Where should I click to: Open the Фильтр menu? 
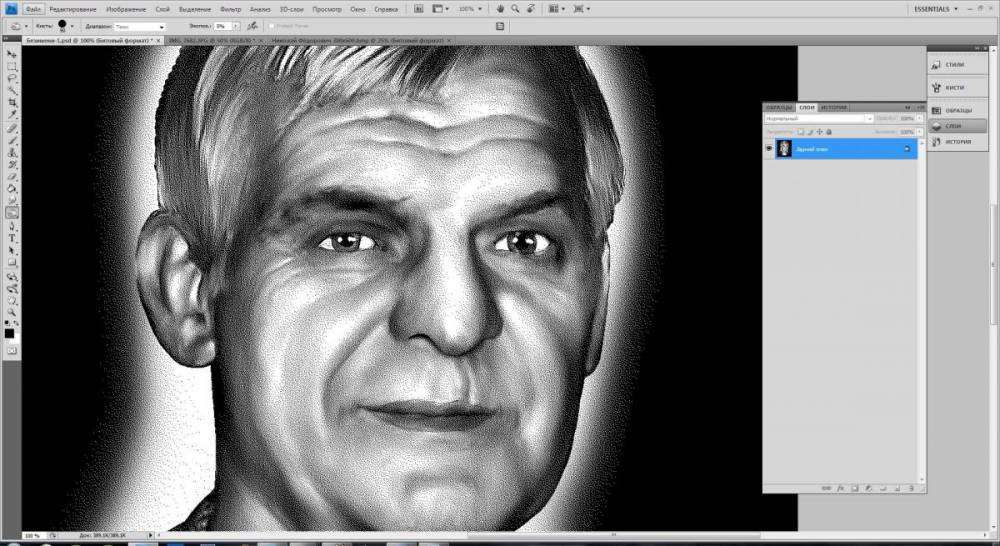point(230,9)
